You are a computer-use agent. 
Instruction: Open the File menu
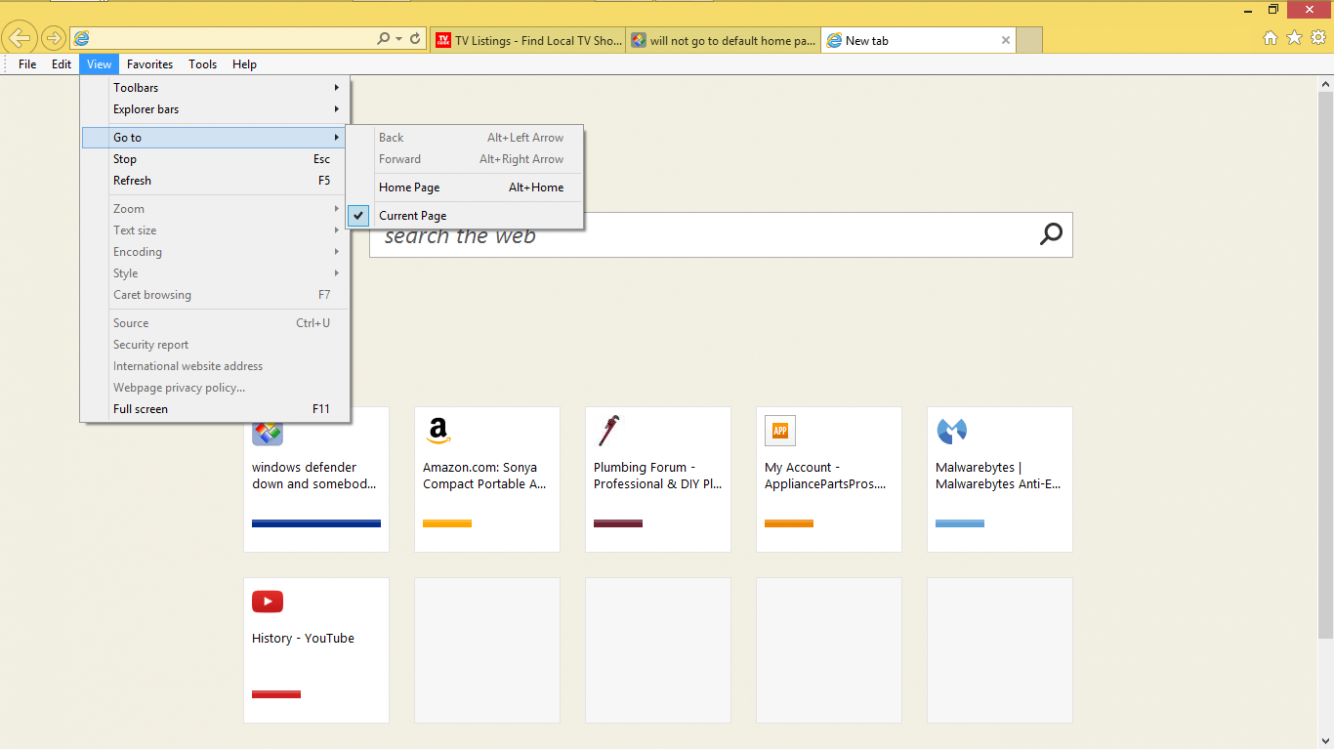click(x=27, y=64)
